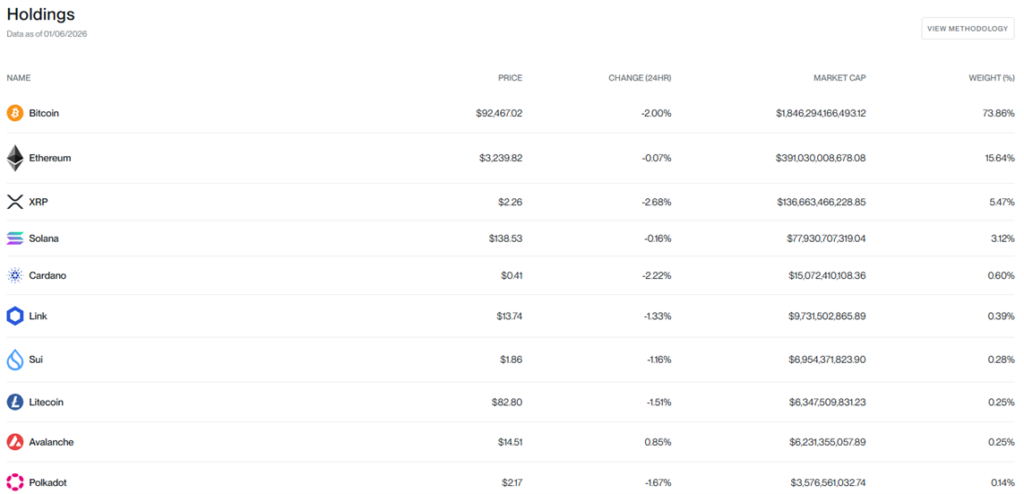Click the Weight (%) column header

pos(992,77)
